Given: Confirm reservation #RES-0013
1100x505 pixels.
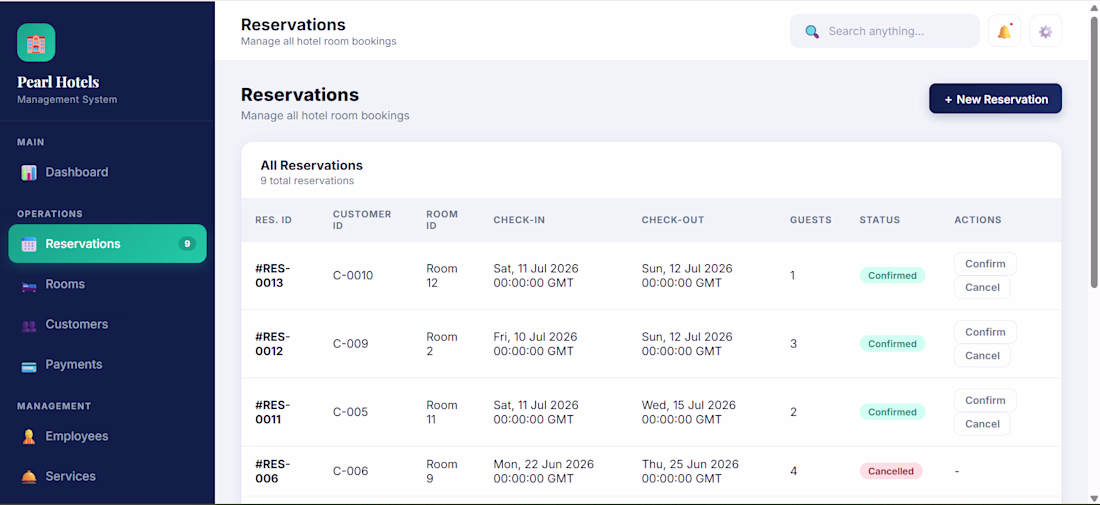Looking at the screenshot, I should 985,264.
